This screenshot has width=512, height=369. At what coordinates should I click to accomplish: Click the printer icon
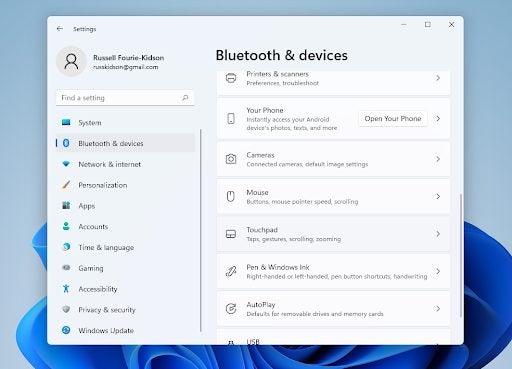click(x=231, y=78)
